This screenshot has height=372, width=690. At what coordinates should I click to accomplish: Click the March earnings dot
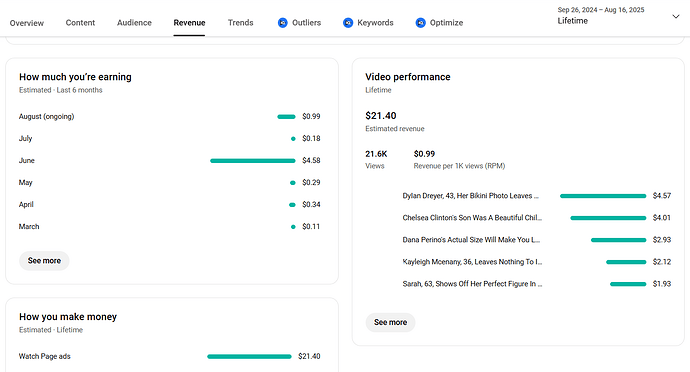(293, 227)
